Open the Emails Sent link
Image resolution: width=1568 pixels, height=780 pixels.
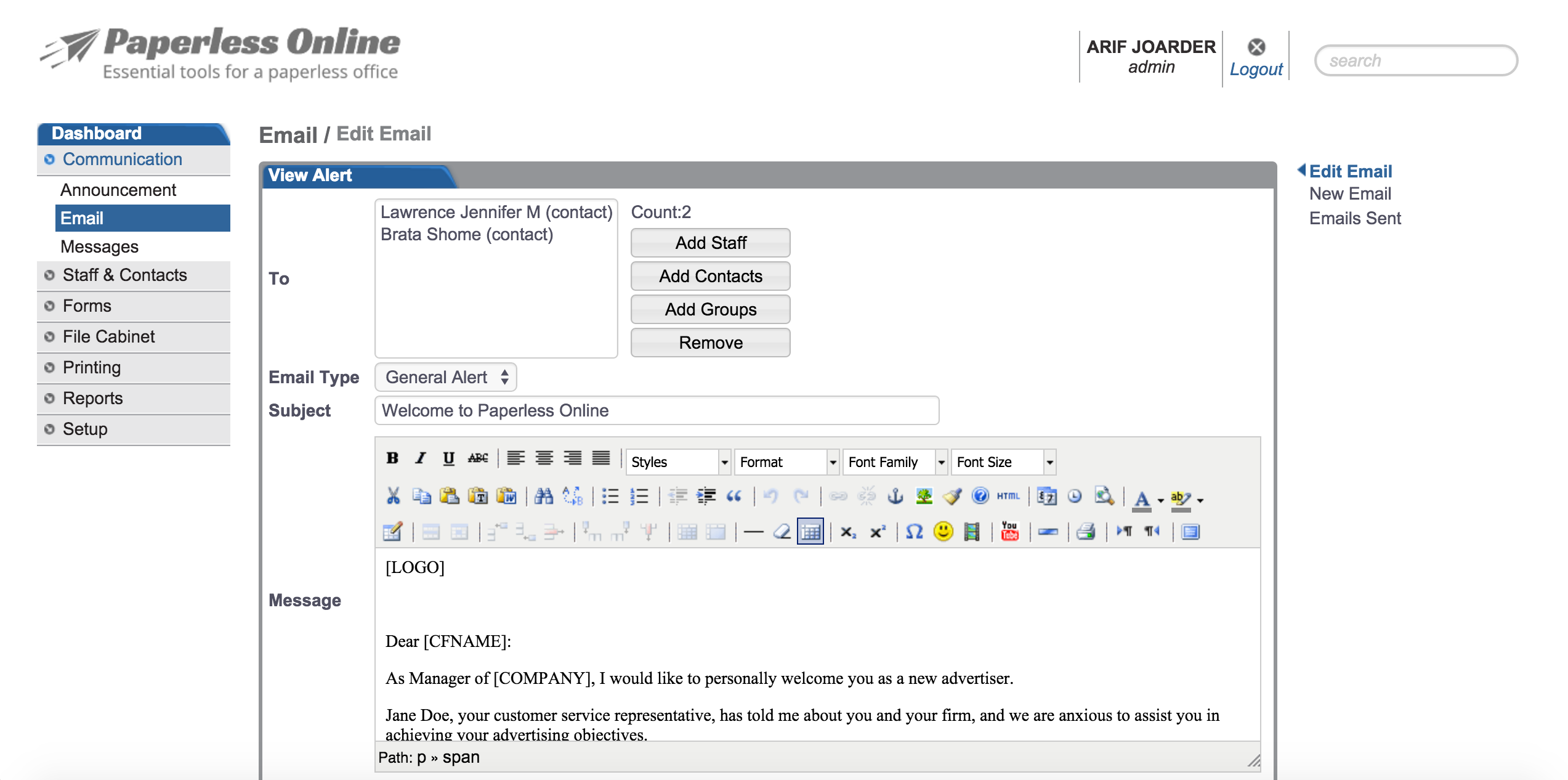(x=1354, y=218)
